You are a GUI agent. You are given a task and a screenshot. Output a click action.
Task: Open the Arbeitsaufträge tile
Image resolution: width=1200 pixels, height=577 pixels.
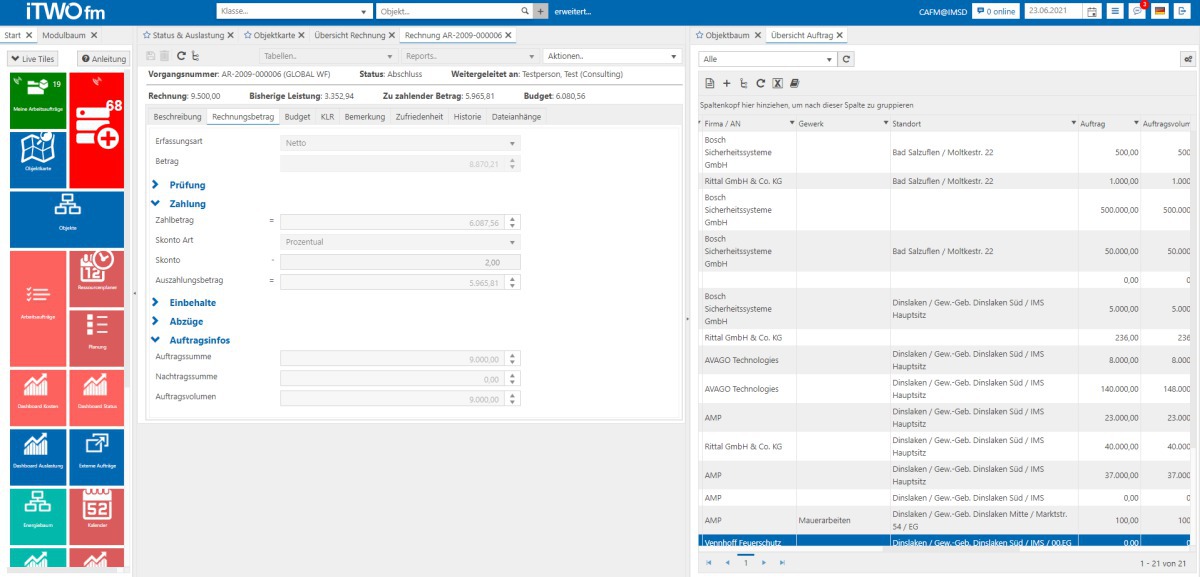point(37,309)
